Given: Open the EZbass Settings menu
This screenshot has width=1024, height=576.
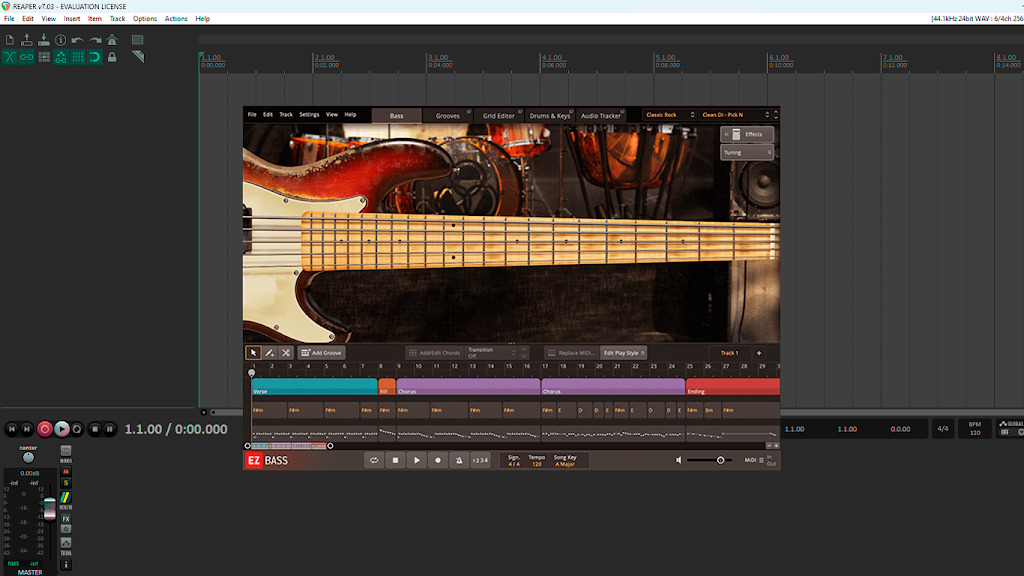Looking at the screenshot, I should (309, 114).
